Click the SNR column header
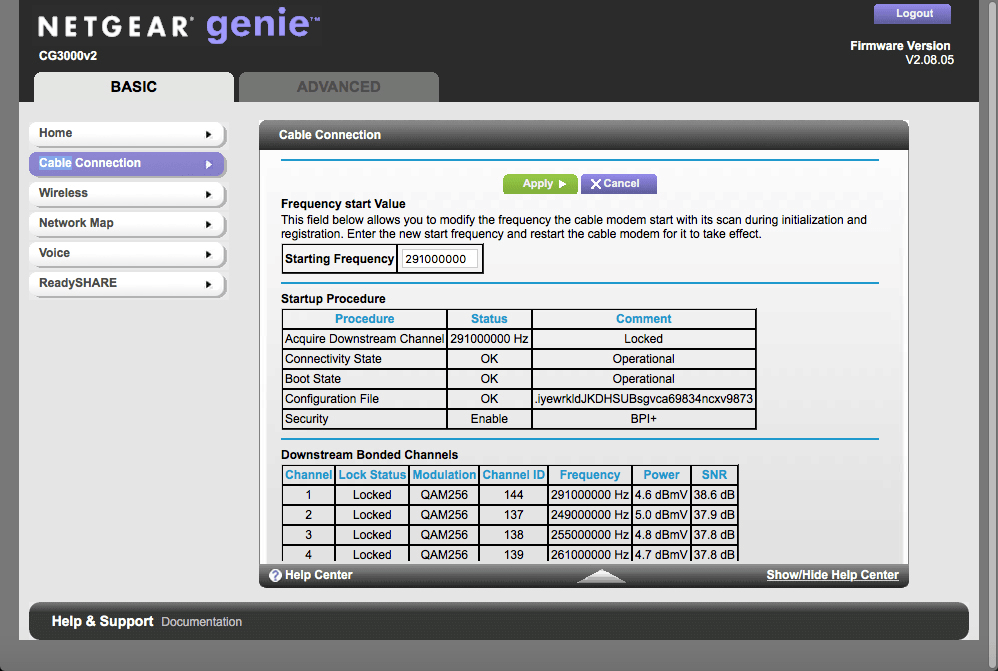998x671 pixels. coord(714,475)
